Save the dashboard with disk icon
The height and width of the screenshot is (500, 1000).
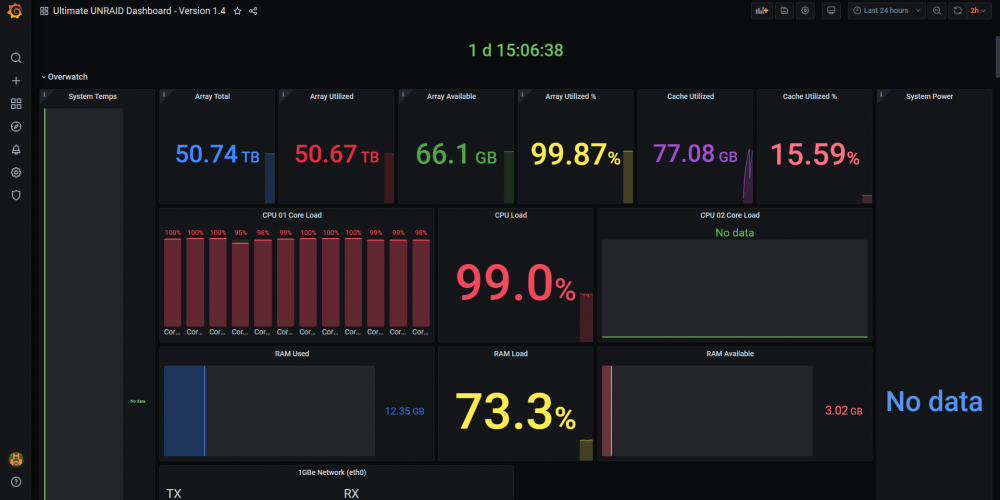pyautogui.click(x=784, y=10)
